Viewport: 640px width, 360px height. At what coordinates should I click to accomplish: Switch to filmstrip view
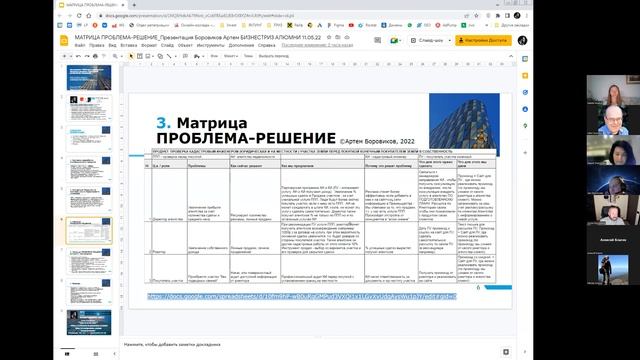click(x=67, y=354)
